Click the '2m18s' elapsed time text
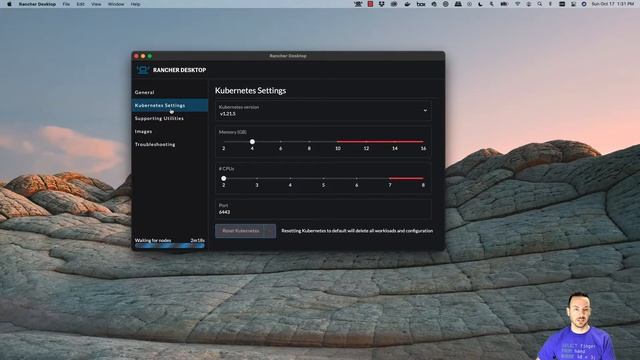 [198, 240]
